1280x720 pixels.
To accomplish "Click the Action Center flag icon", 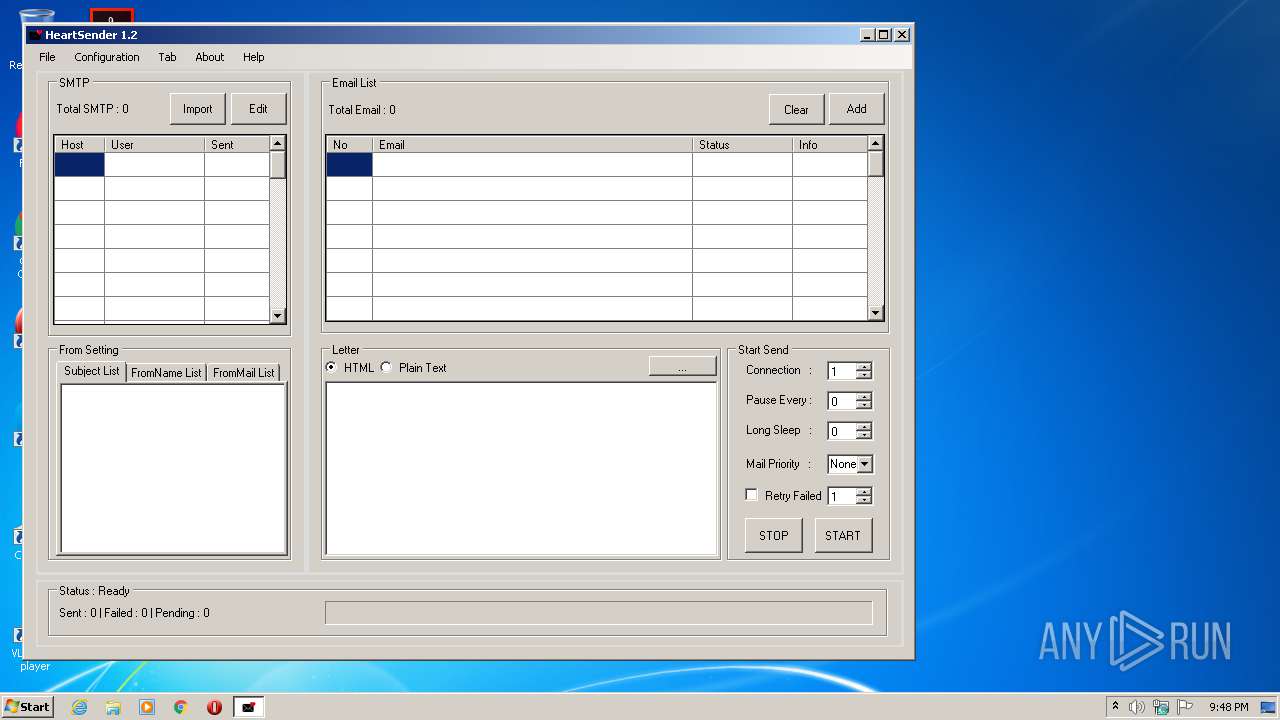I will coord(1185,707).
